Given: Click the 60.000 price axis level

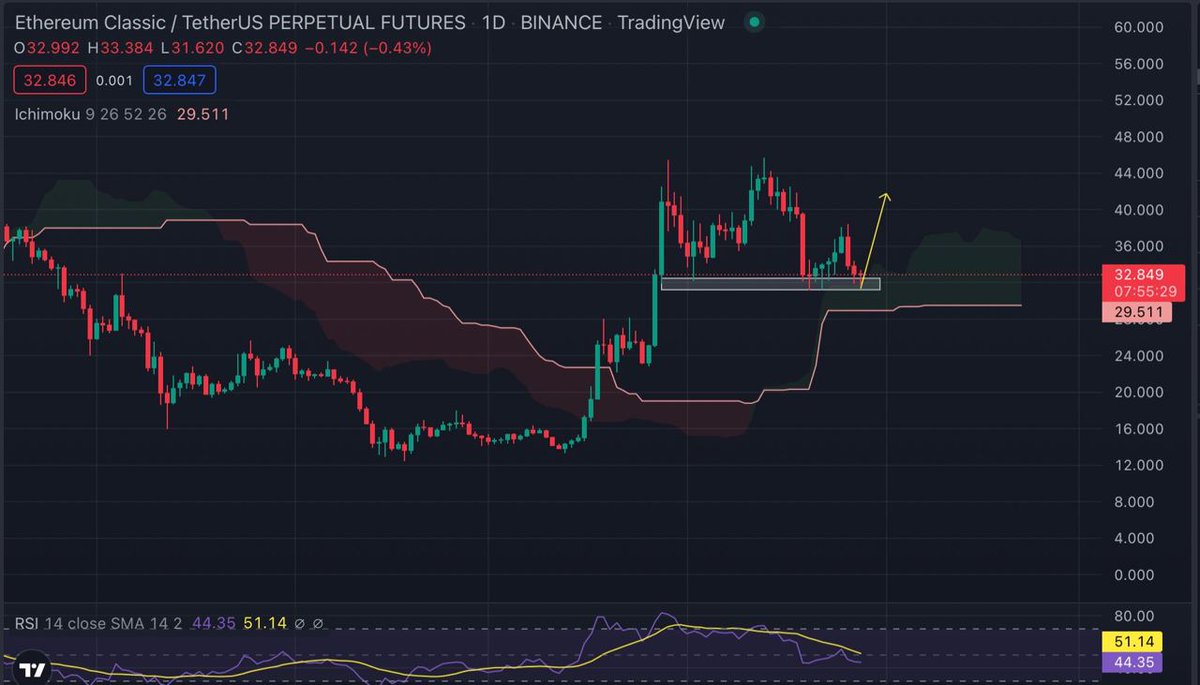Looking at the screenshot, I should click(x=1137, y=27).
